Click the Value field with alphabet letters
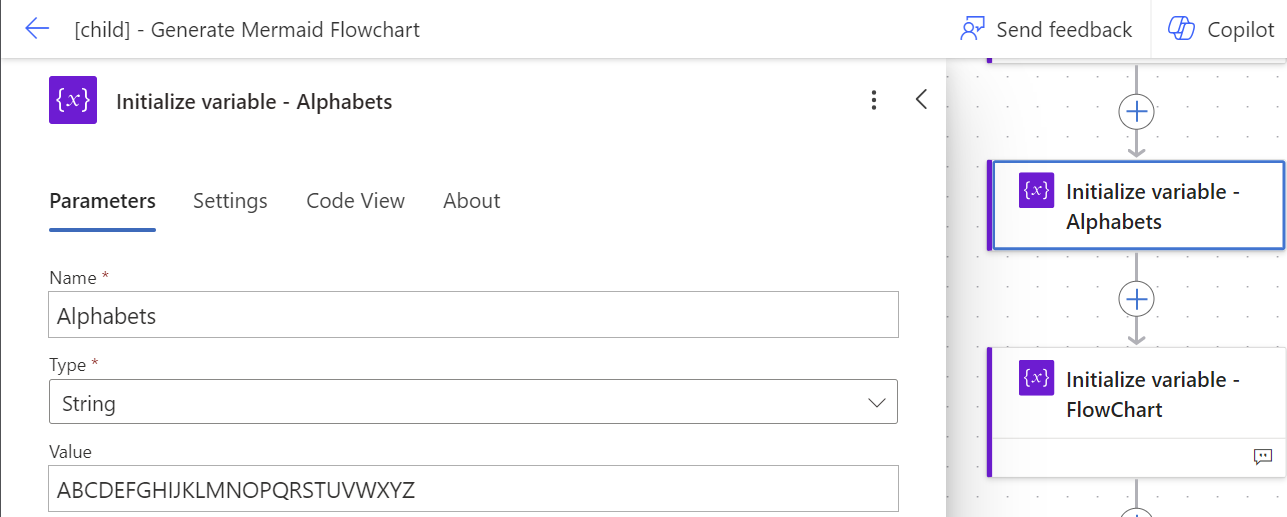1287x517 pixels. click(472, 490)
